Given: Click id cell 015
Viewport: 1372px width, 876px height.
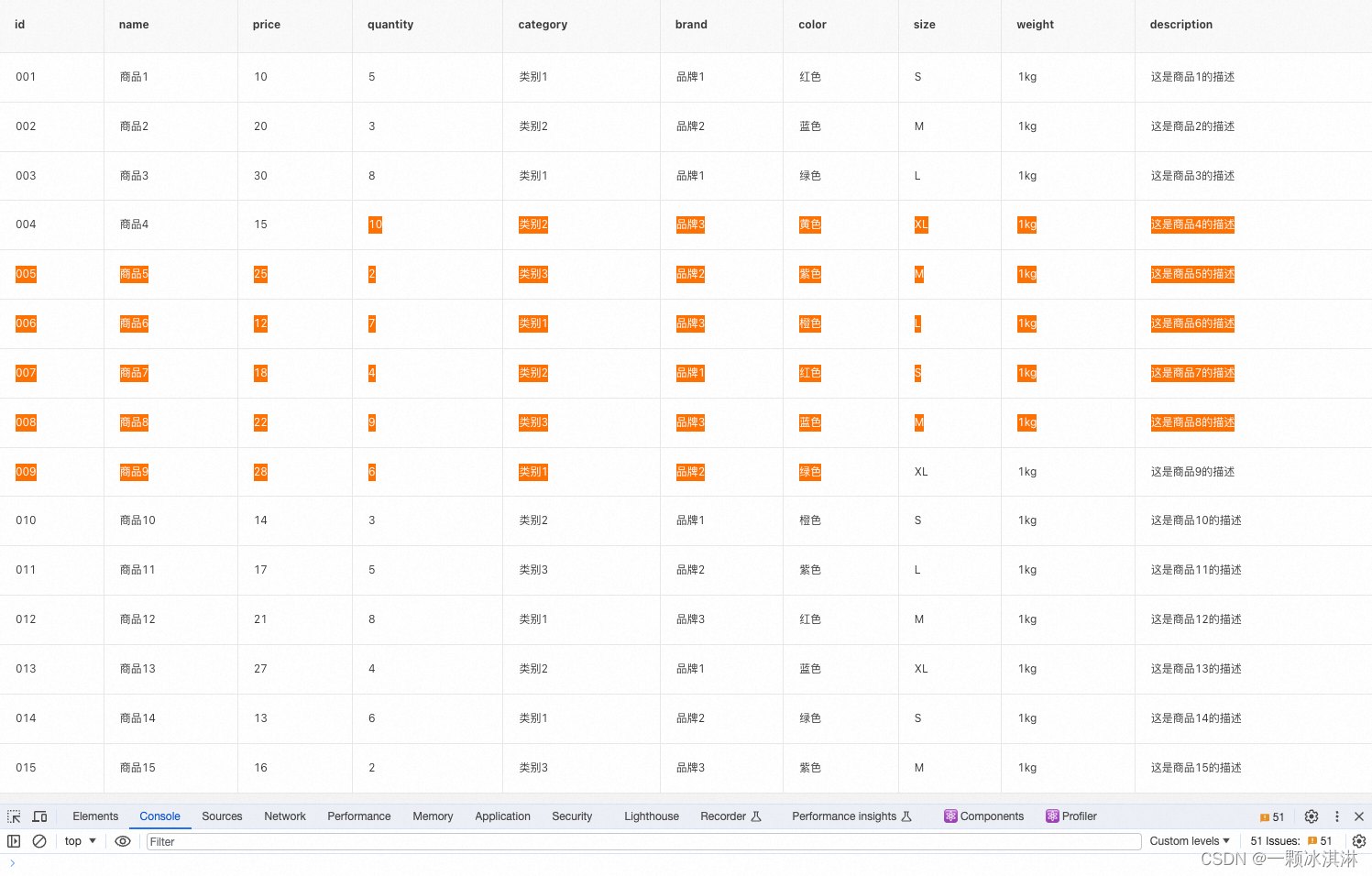Looking at the screenshot, I should click(26, 768).
